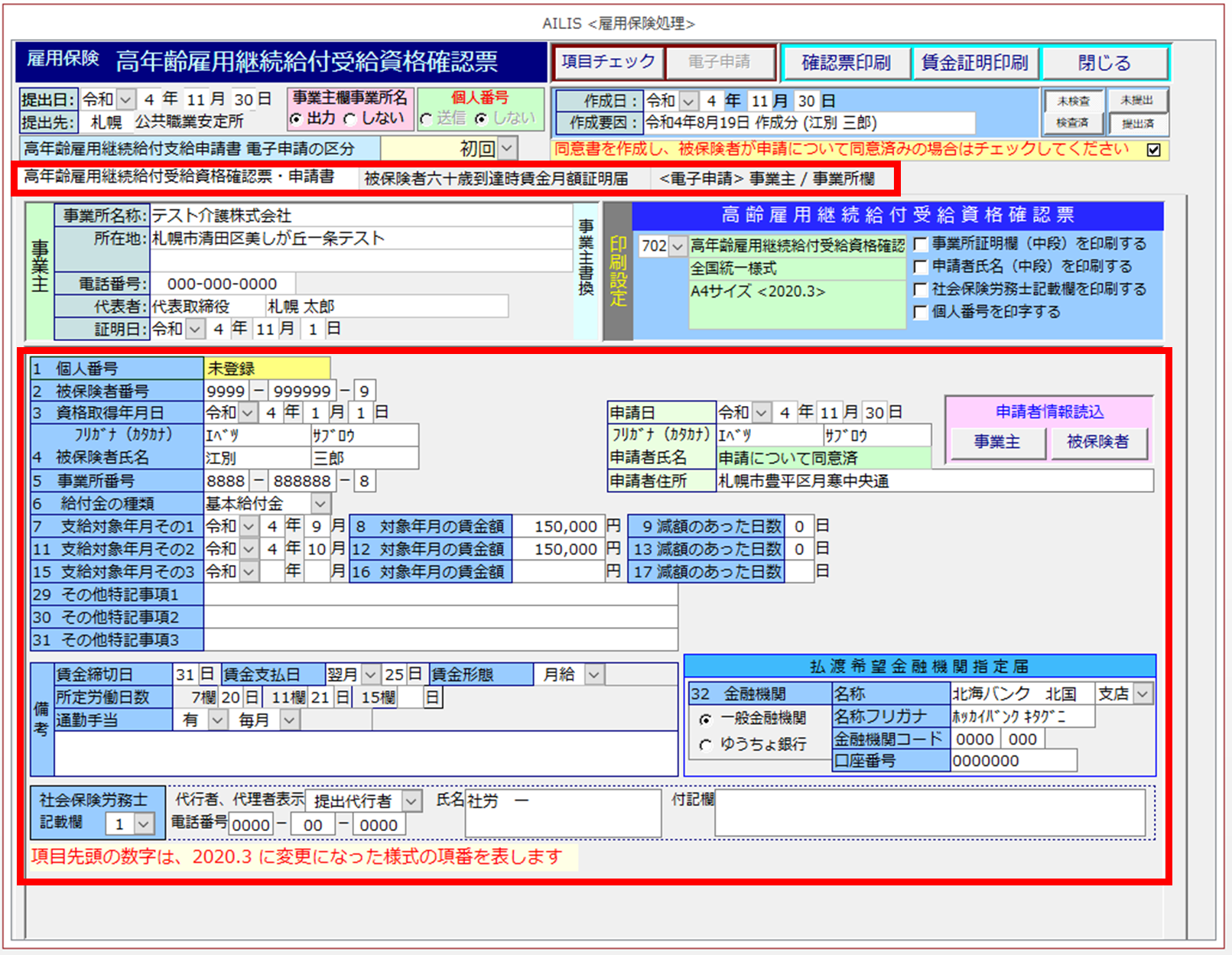Switch to 被保険者六十歳到達時賃金月額証明届 tab

point(496,179)
